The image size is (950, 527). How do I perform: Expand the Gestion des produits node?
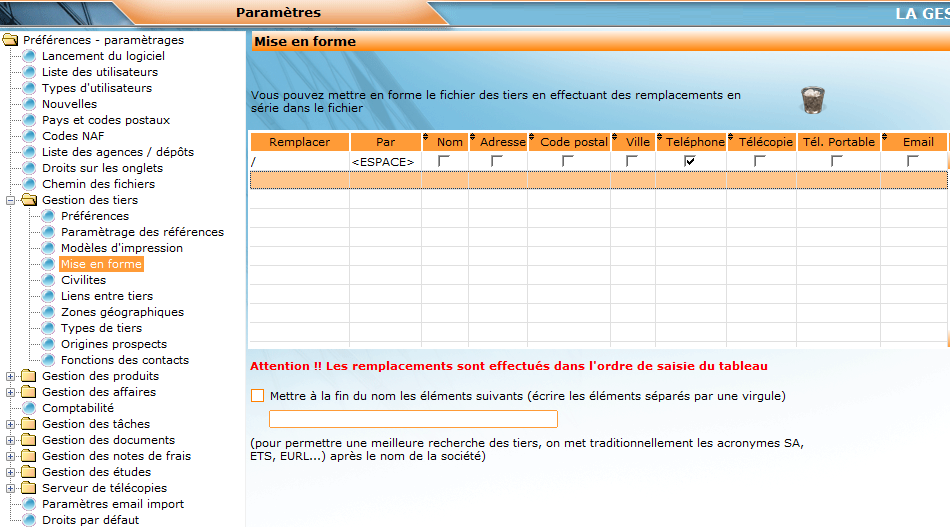pyautogui.click(x=10, y=376)
